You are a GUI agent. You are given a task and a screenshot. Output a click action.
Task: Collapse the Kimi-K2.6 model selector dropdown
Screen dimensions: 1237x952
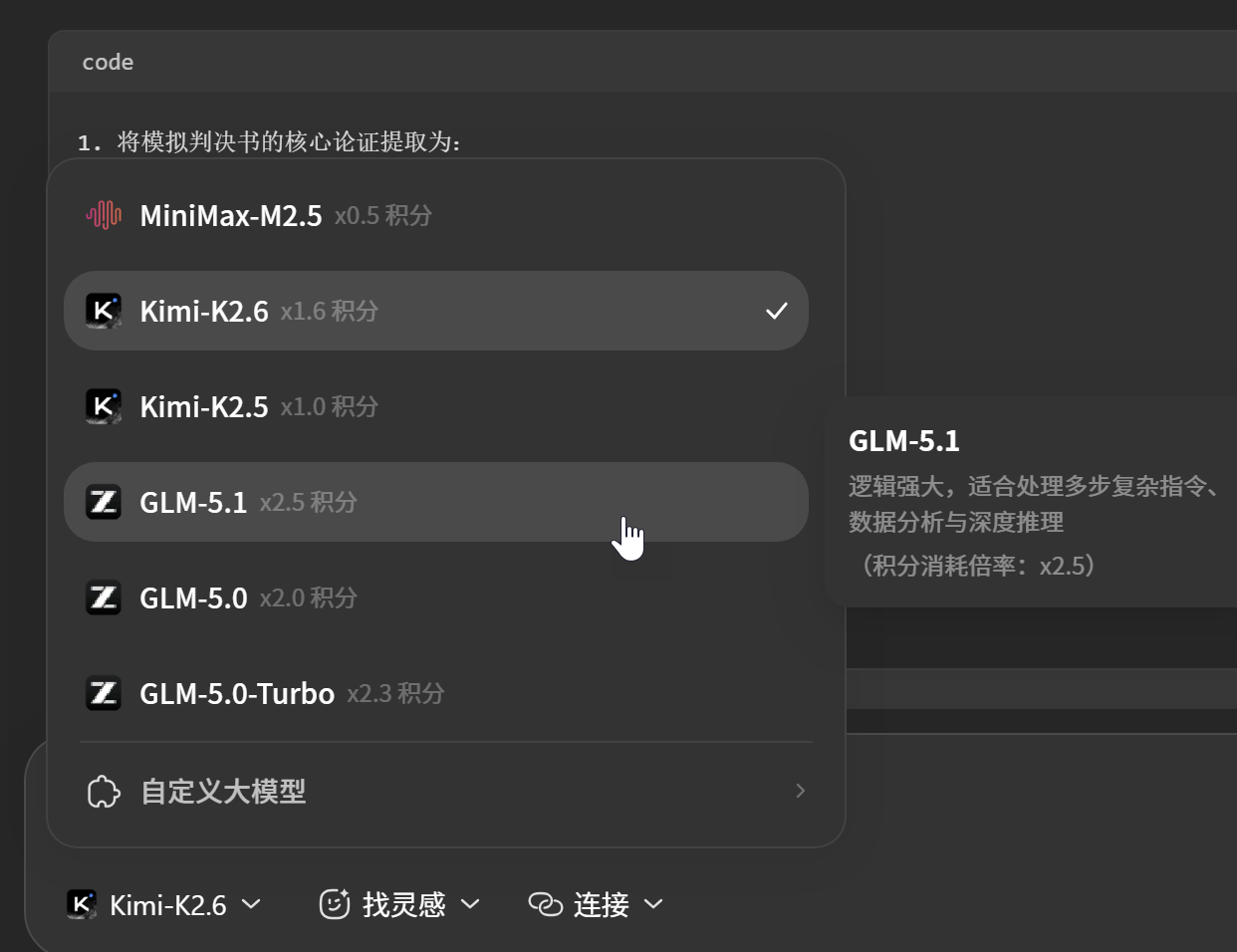(164, 904)
